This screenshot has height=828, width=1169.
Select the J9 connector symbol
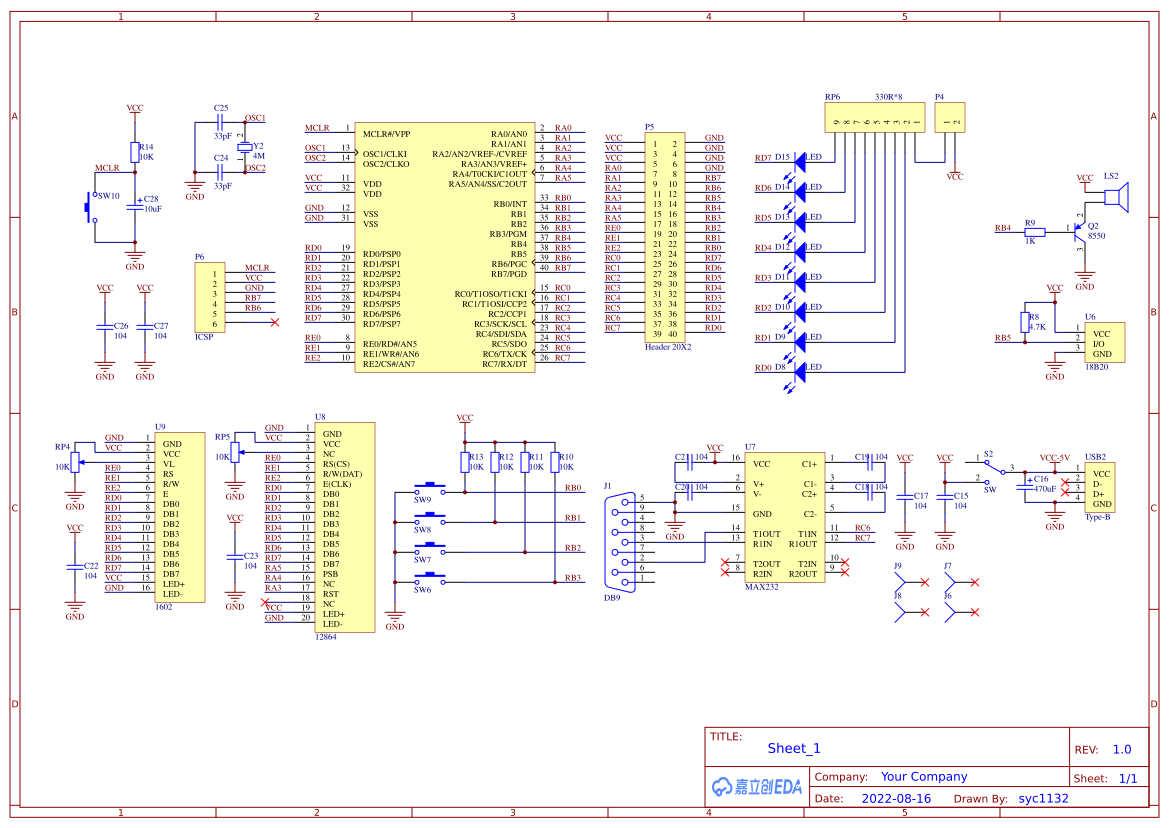(x=900, y=582)
